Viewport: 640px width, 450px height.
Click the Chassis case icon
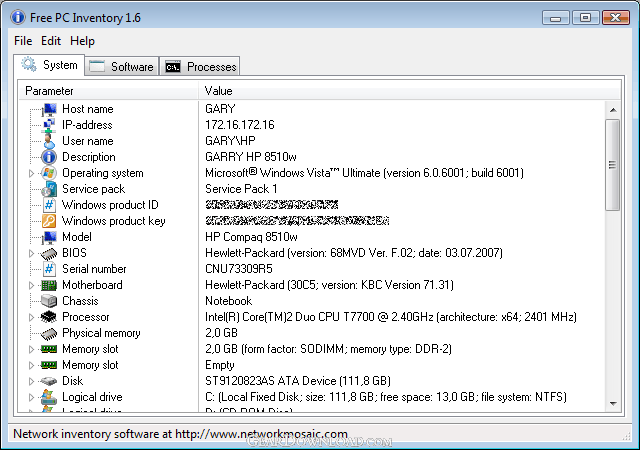pos(49,301)
